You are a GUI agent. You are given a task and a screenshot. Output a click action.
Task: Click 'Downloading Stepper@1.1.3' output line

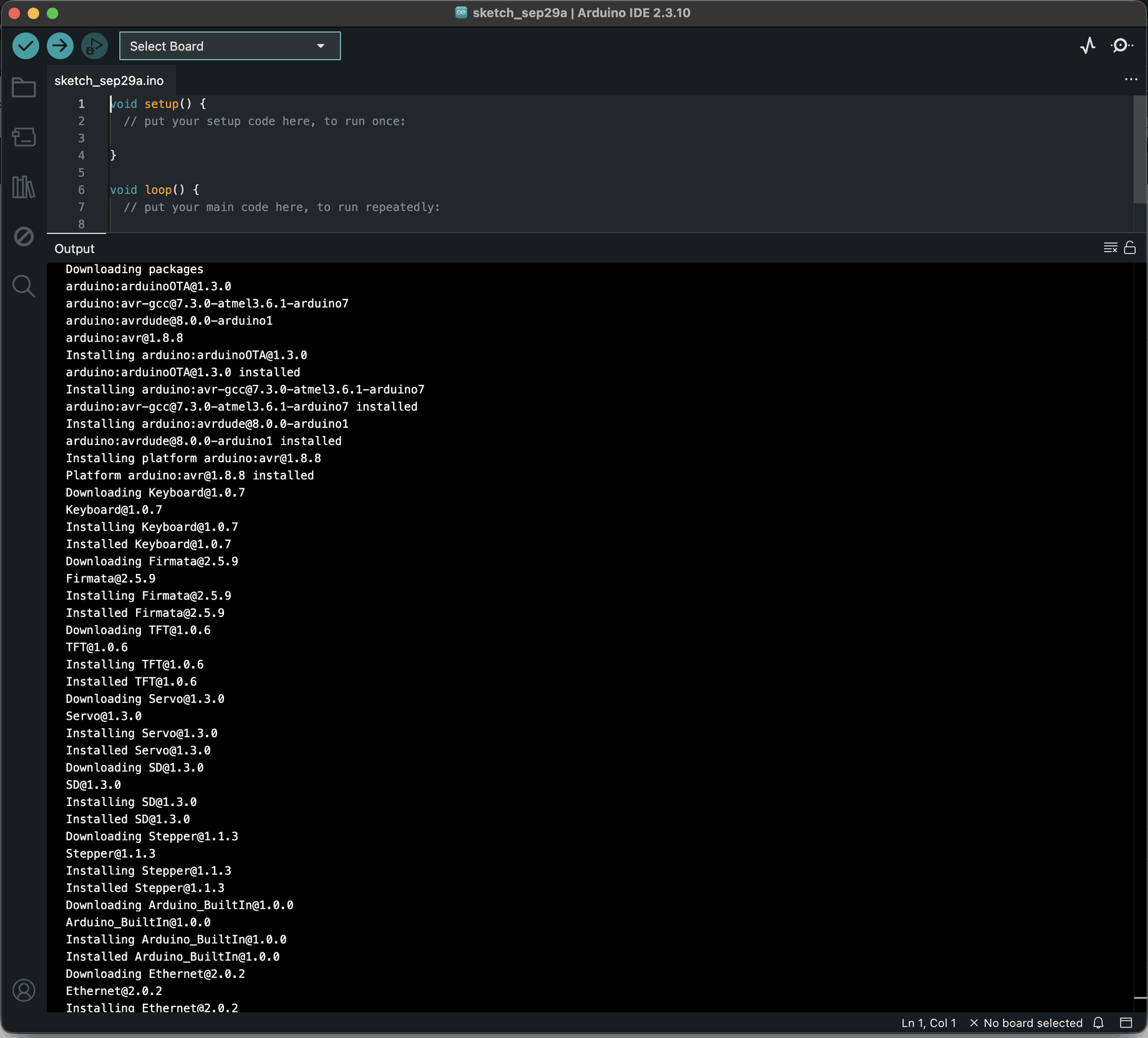152,836
